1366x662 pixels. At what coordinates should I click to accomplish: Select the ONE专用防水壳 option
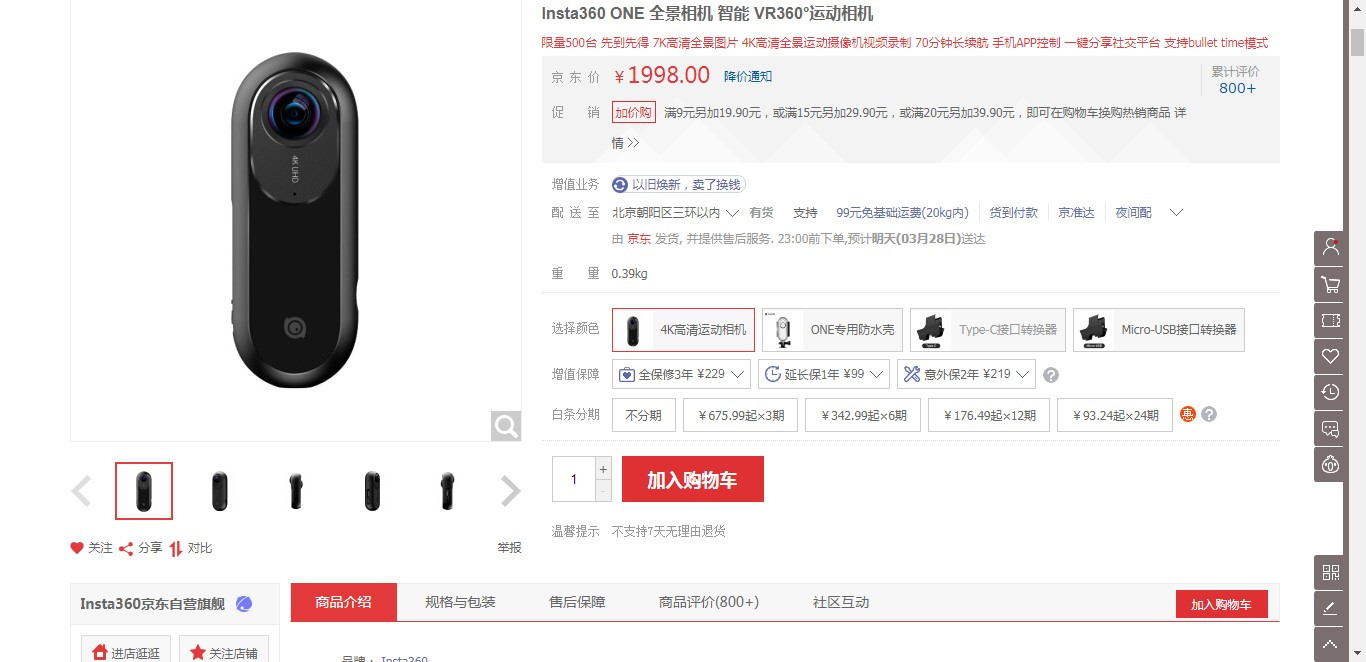pyautogui.click(x=832, y=330)
